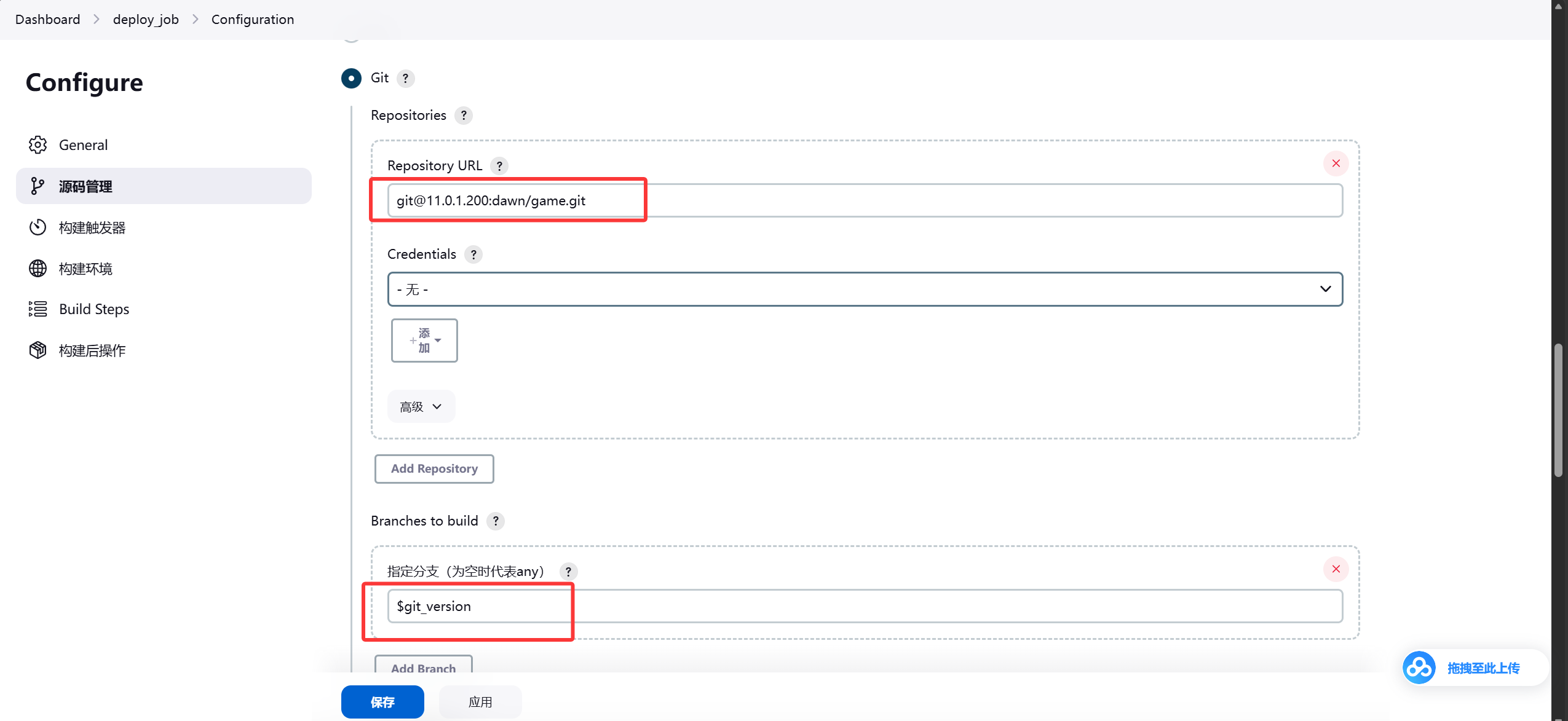Jump to 构建后操作 section
This screenshot has width=1568, height=721.
coord(164,350)
